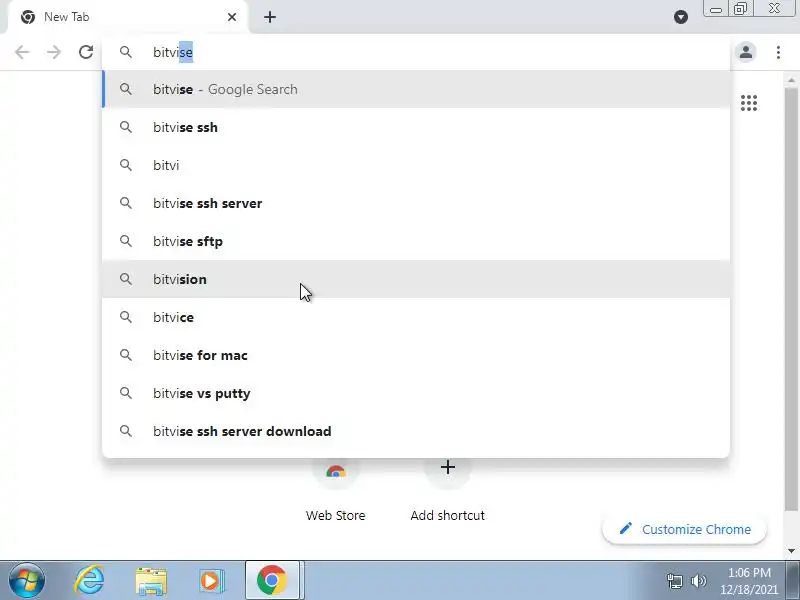Image resolution: width=800 pixels, height=600 pixels.
Task: Open a new tab with plus button
Action: pyautogui.click(x=270, y=17)
